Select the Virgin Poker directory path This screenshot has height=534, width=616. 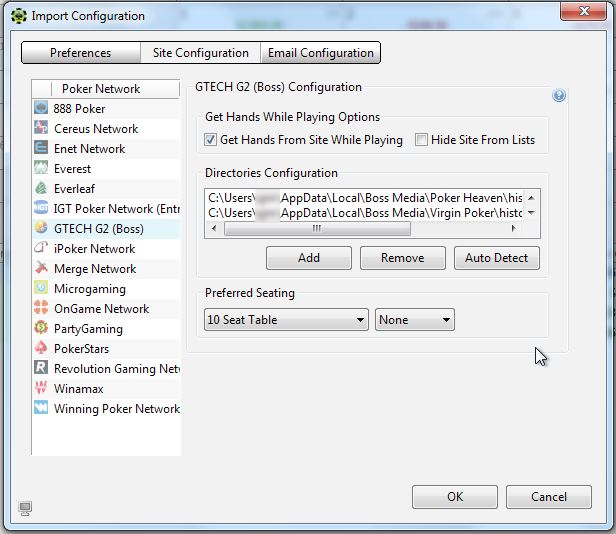[x=365, y=213]
